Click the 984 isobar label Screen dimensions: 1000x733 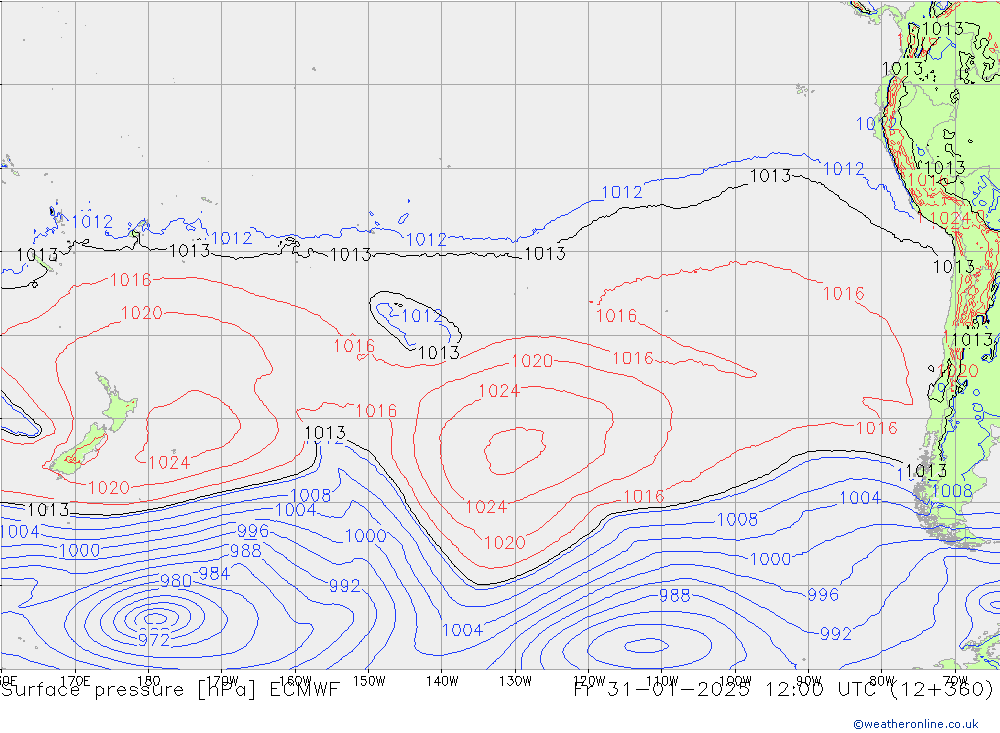point(214,574)
